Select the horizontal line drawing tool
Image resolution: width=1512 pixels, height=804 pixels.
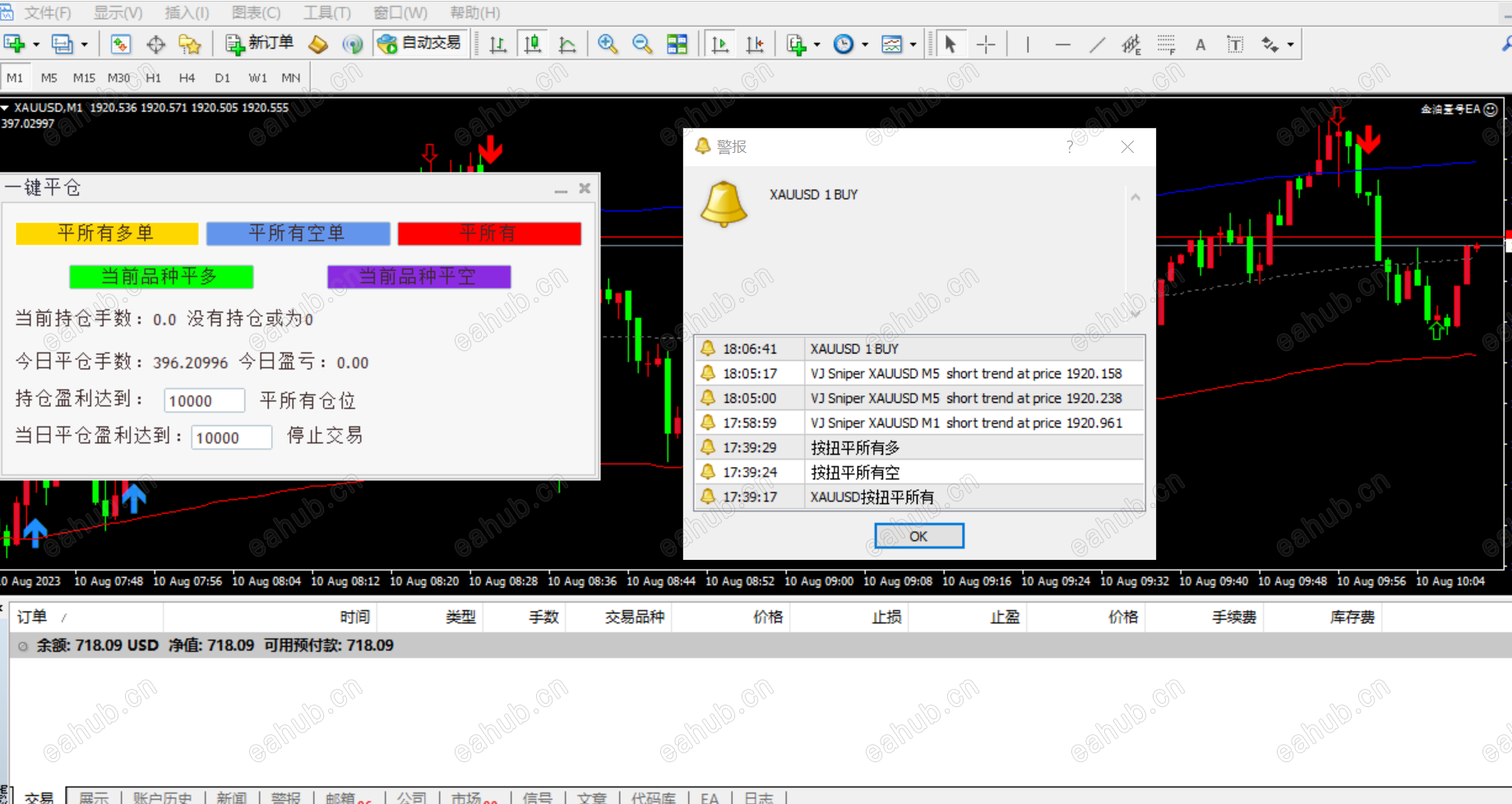(1062, 44)
